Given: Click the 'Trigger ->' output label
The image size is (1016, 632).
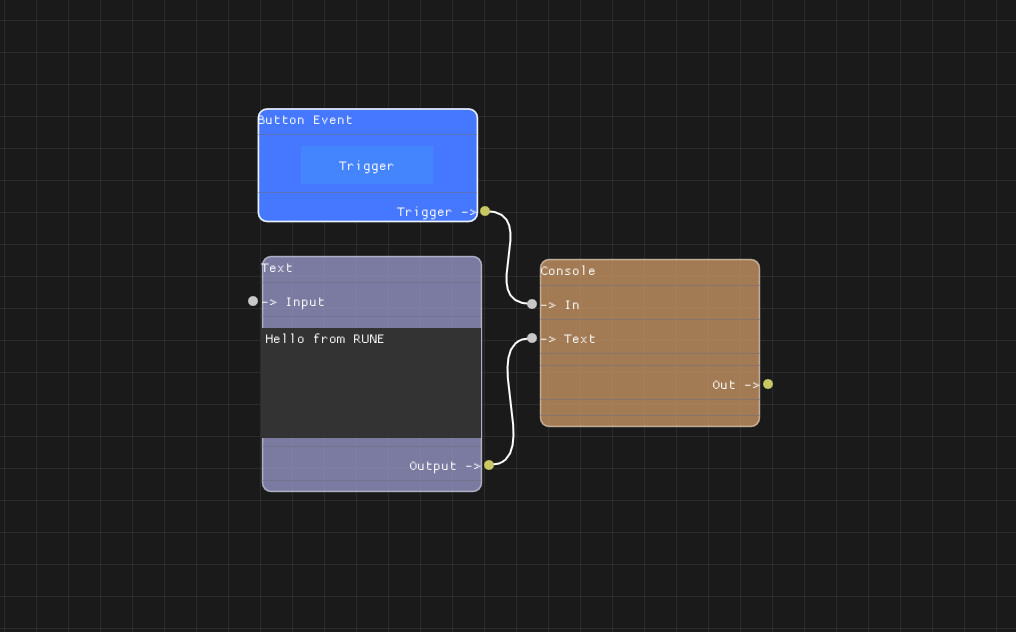Looking at the screenshot, I should [436, 212].
